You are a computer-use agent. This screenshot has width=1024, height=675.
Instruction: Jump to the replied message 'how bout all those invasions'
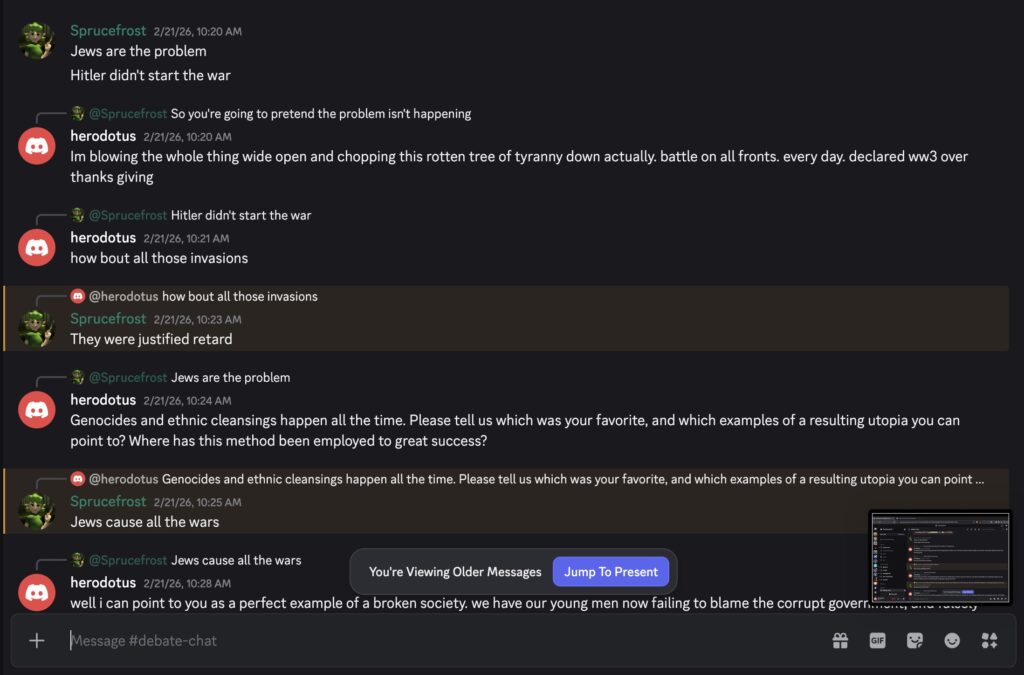pos(240,296)
